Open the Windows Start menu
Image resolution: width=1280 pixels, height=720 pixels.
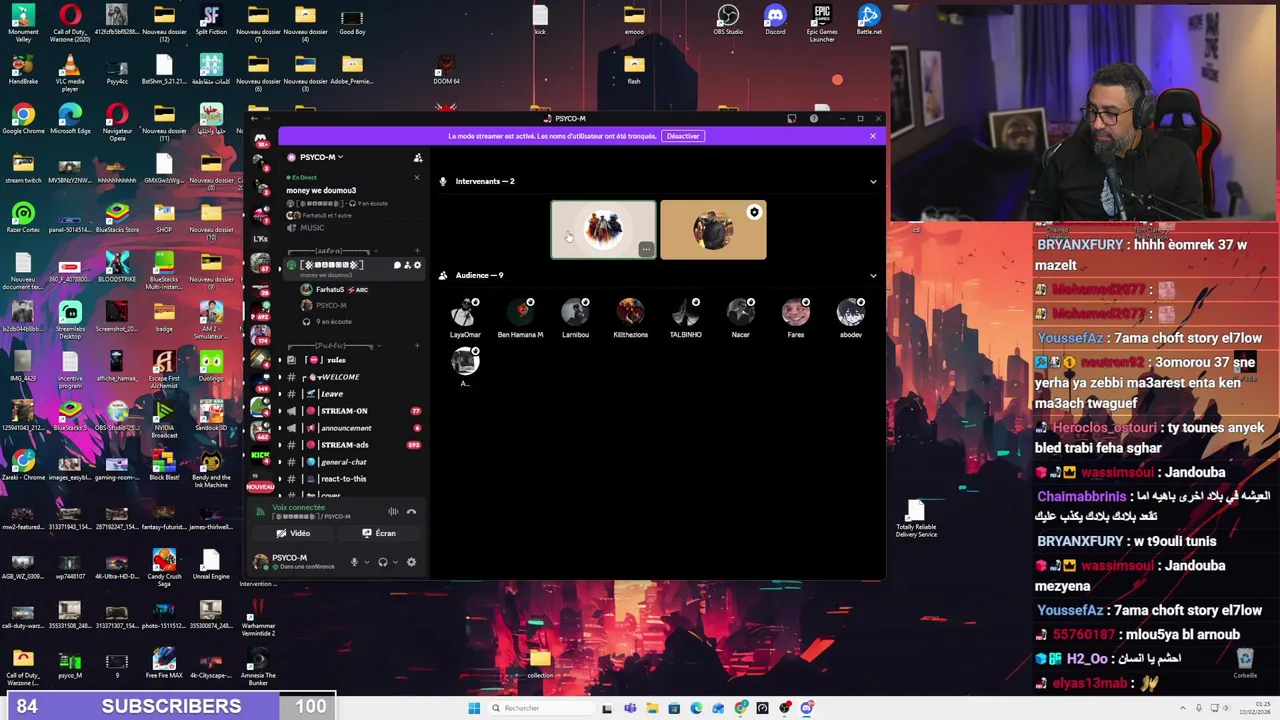point(474,708)
